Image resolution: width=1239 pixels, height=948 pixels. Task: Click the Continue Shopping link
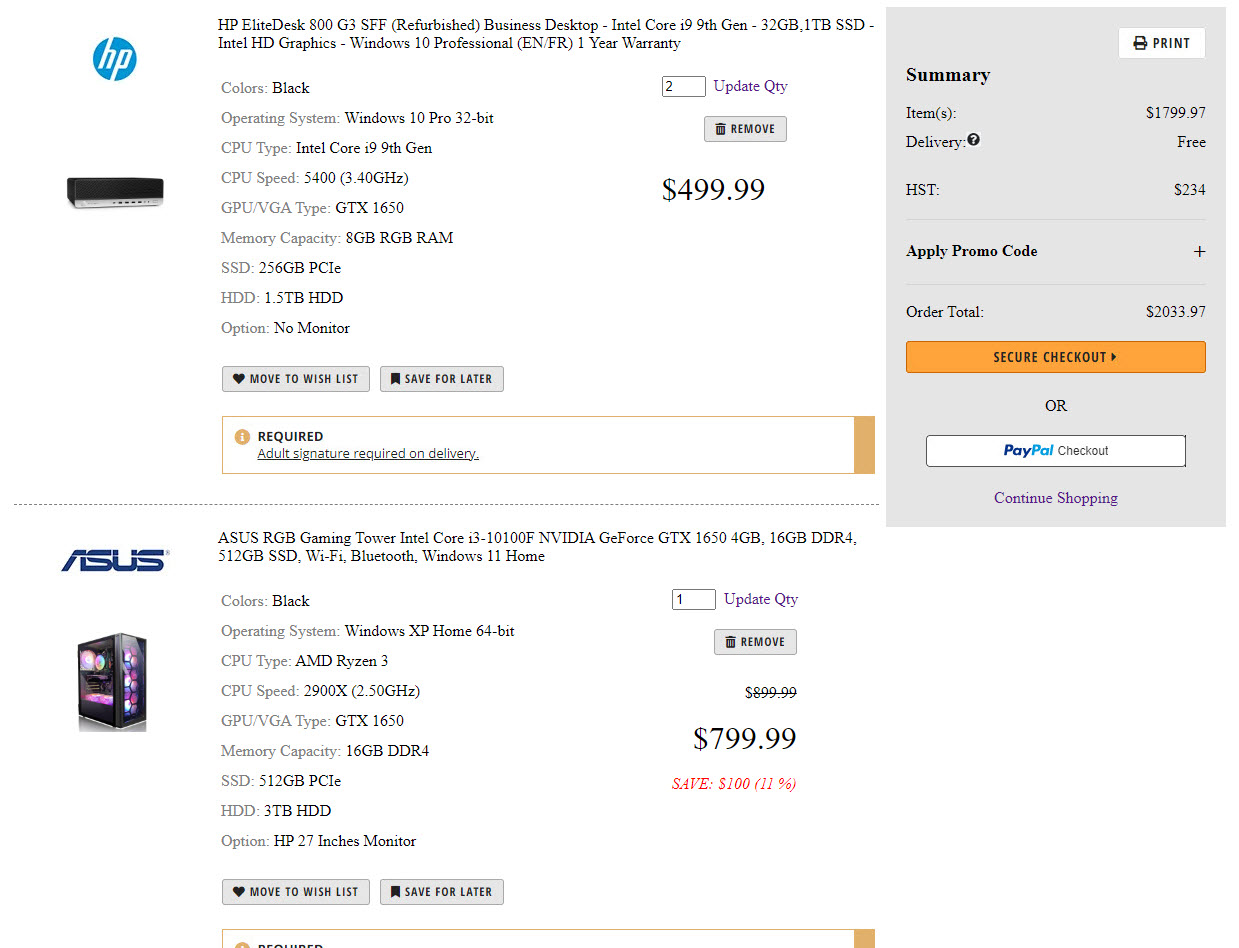(x=1055, y=498)
